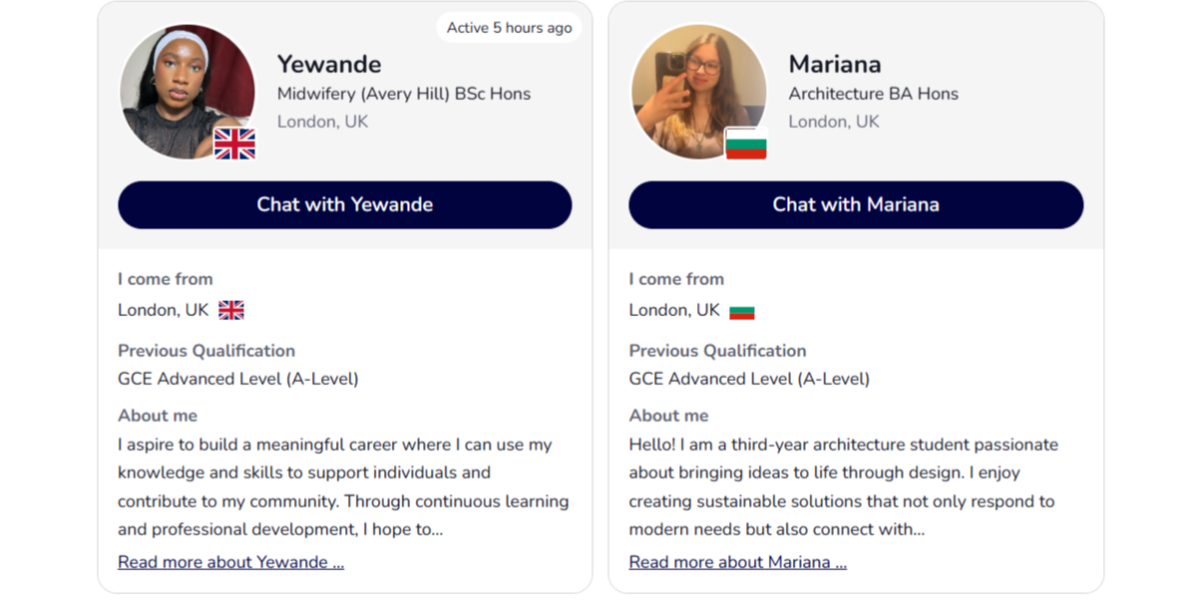Click the 'London, UK' location under Mariana's name
1200x600 pixels.
834,122
